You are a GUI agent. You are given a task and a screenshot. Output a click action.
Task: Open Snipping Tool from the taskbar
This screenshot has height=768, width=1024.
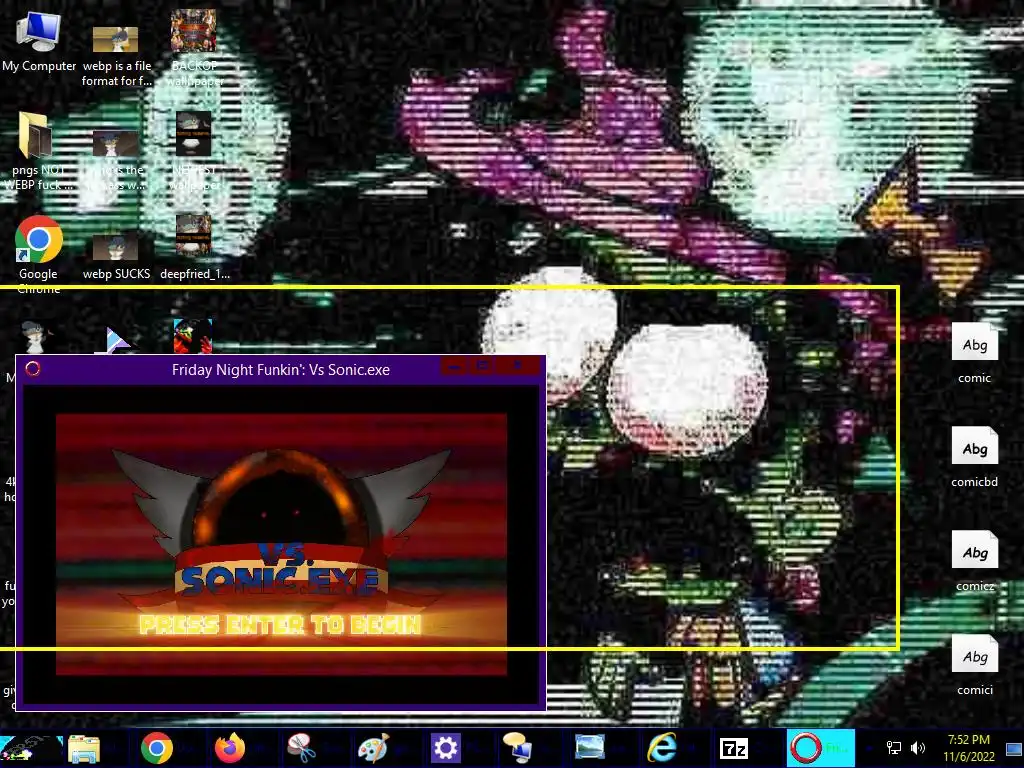coord(301,748)
